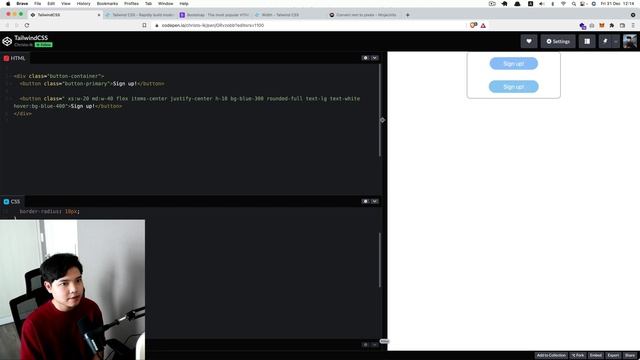Viewport: 640px width, 360px height.
Task: Reload the page
Action: pyautogui.click(x=27, y=25)
